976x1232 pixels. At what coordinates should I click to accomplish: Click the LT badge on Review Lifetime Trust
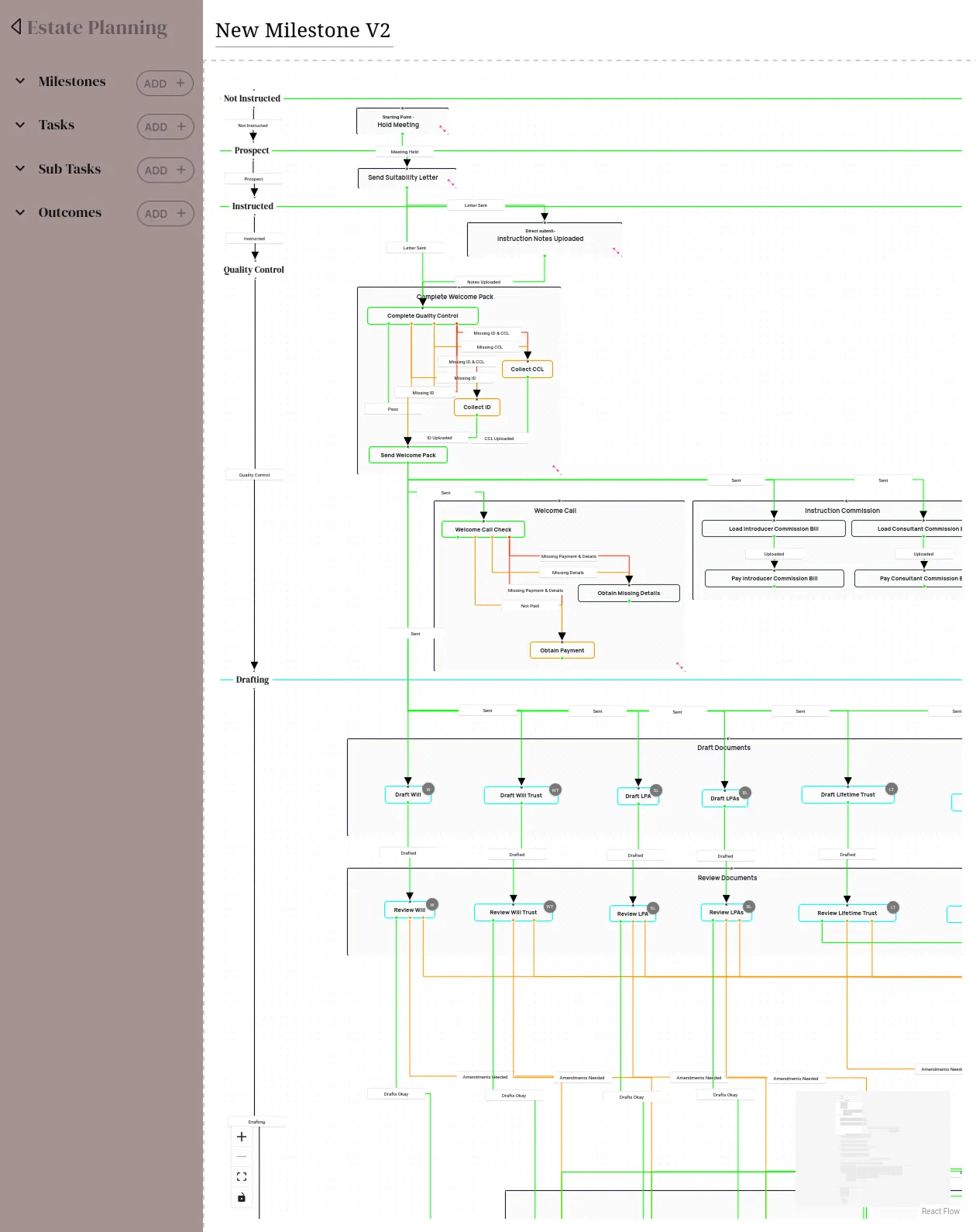[x=892, y=907]
